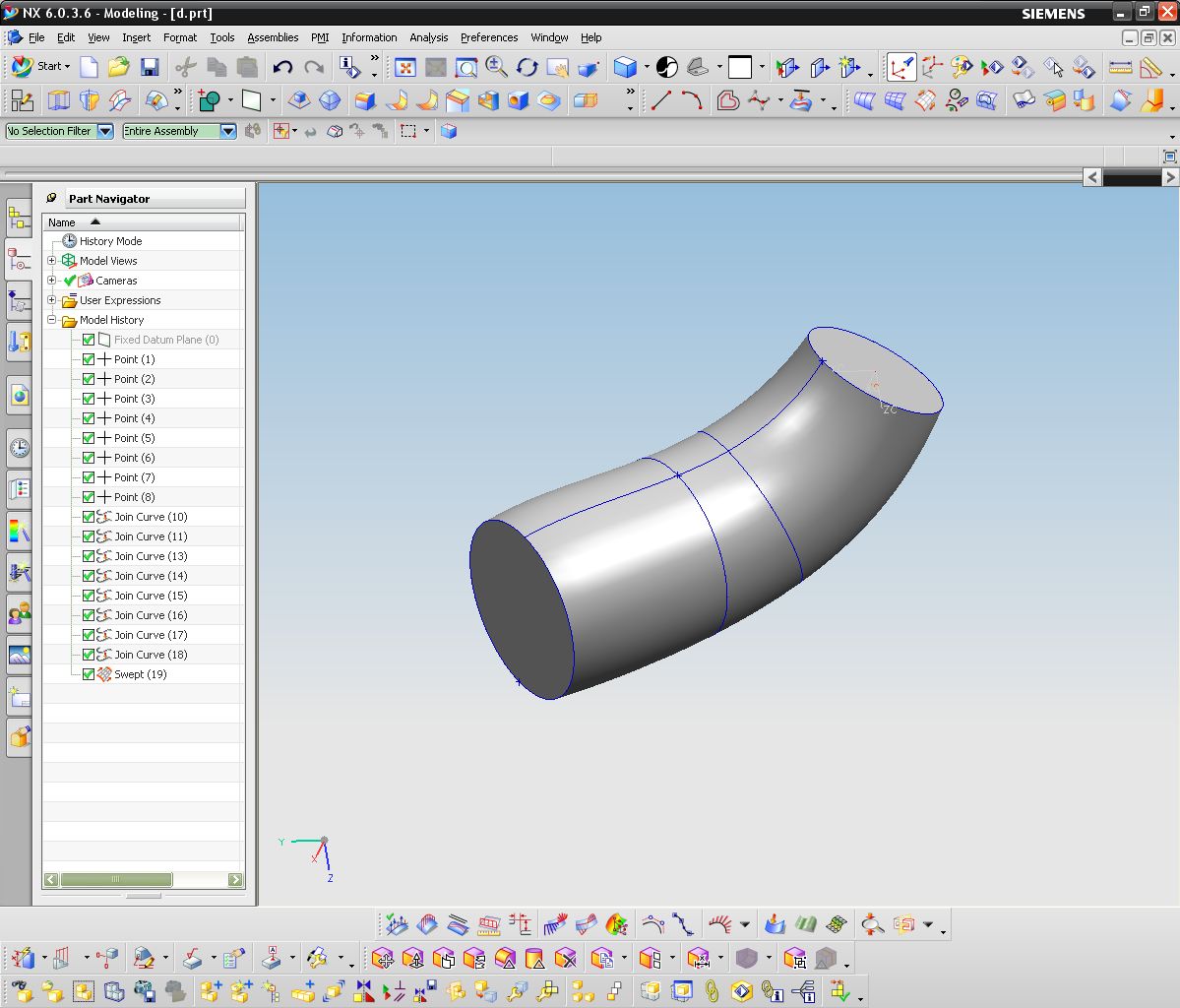Open the Entire Assembly scope dropdown

(228, 131)
